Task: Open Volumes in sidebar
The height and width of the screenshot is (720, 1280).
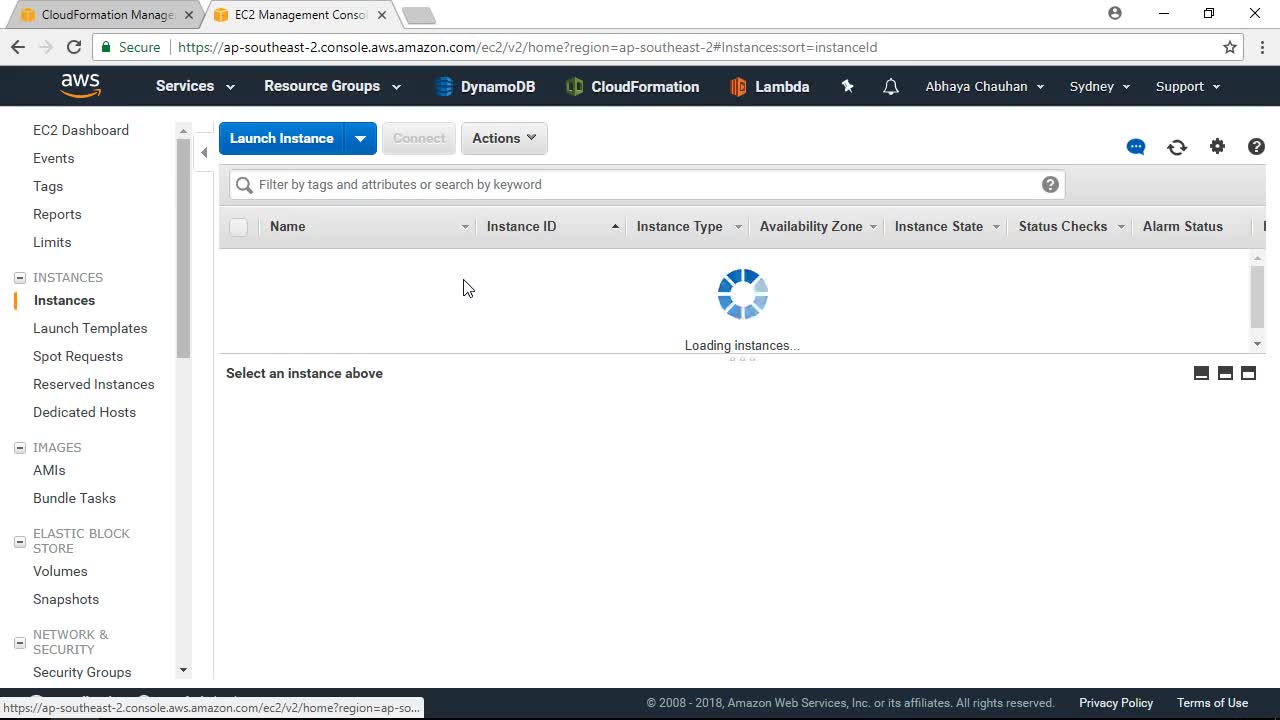Action: pyautogui.click(x=60, y=571)
